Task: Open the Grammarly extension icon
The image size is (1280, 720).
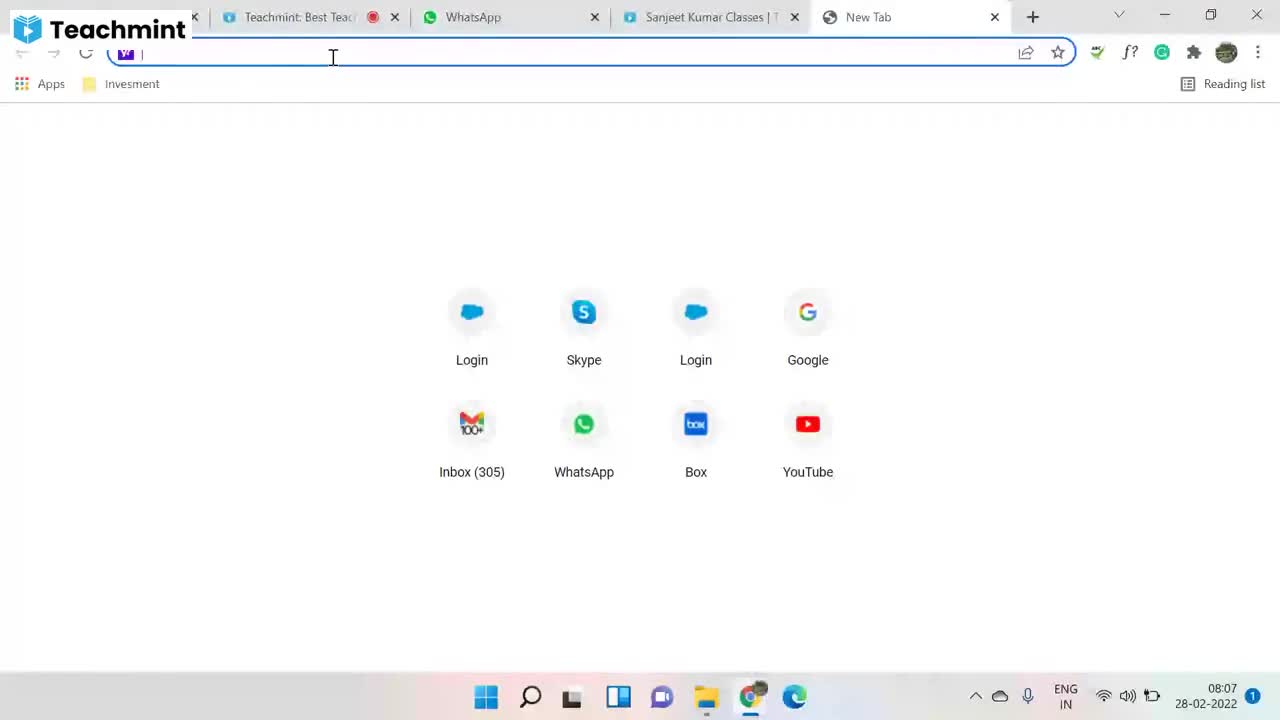Action: 1162,53
